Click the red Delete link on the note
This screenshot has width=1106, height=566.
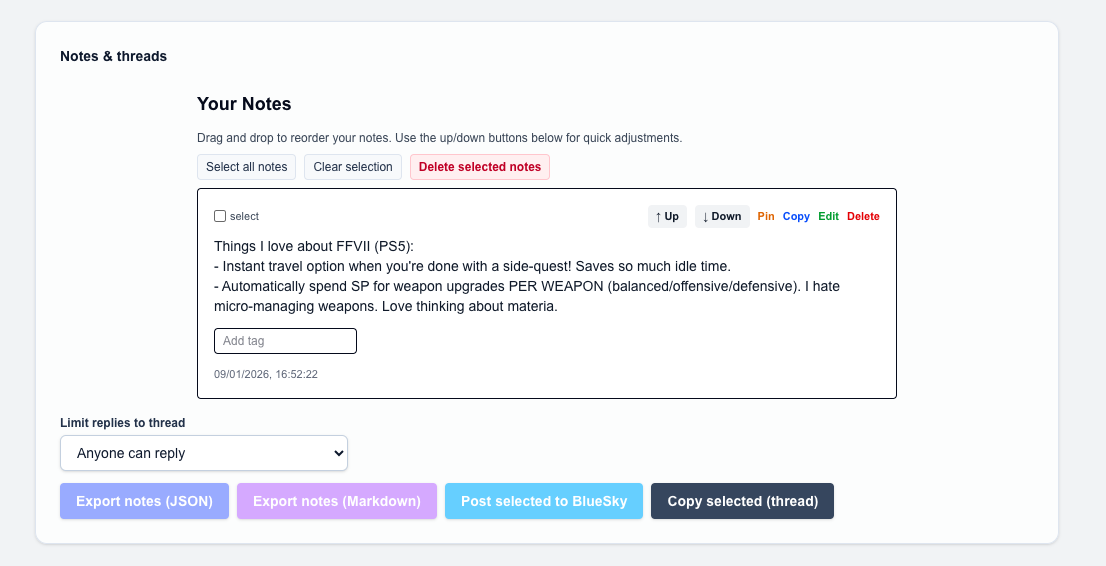863,216
